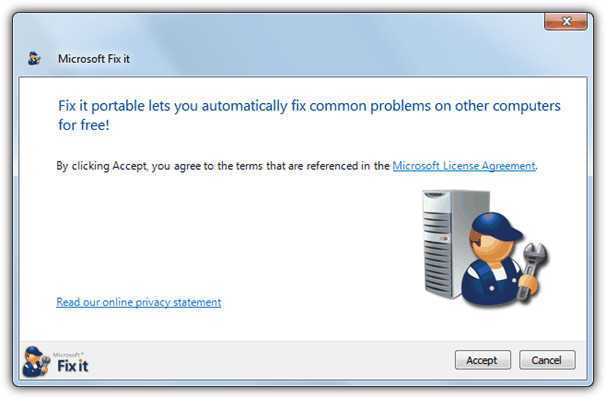
Task: Open the Microsoft License Agreement link
Action: click(x=464, y=166)
